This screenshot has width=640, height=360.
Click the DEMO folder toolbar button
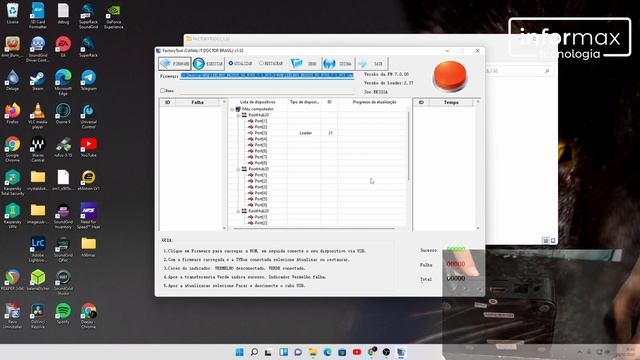tap(304, 64)
